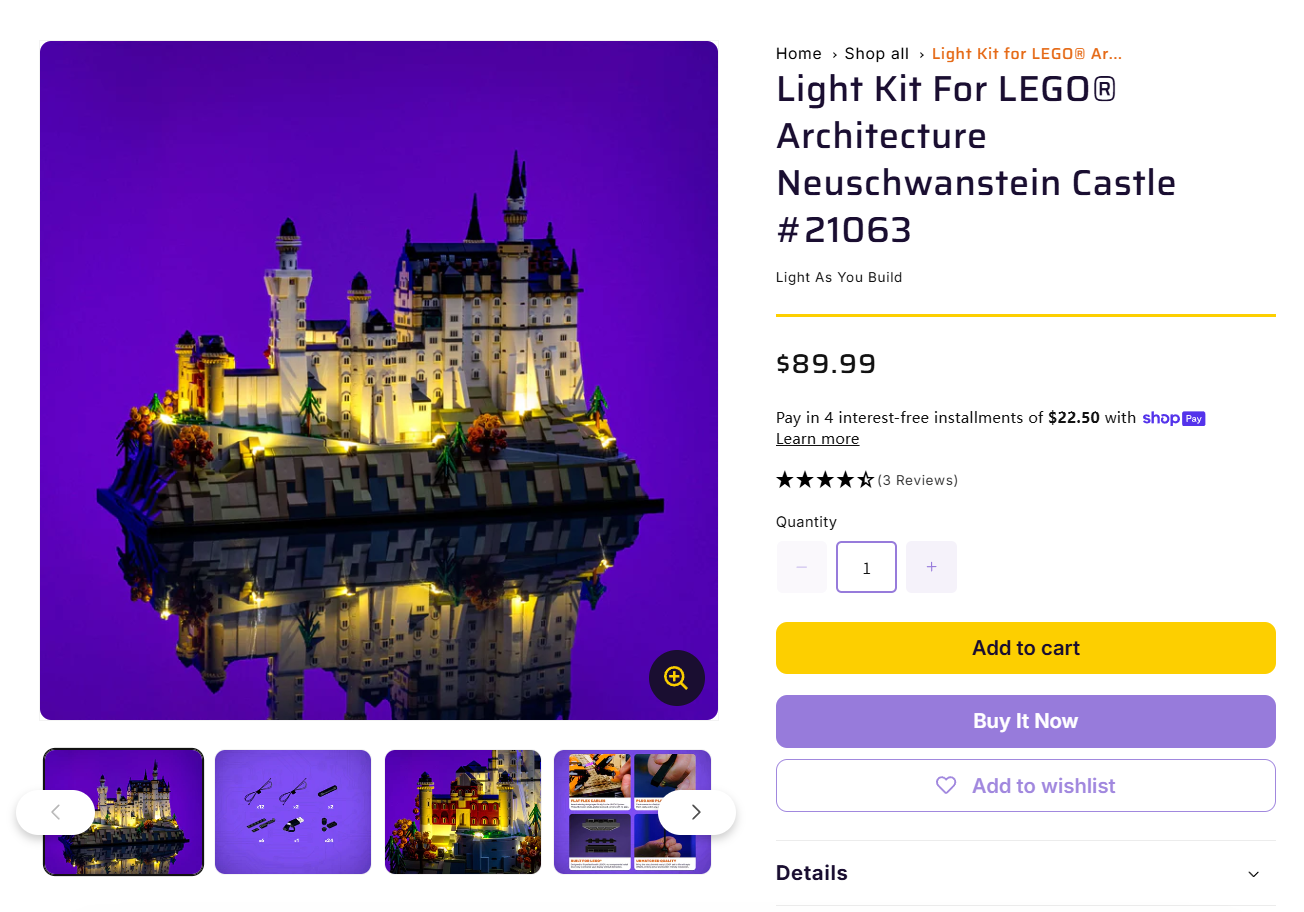Click the zoom magnifier on the main product image
Viewport: 1304px width, 912px height.
pos(677,678)
